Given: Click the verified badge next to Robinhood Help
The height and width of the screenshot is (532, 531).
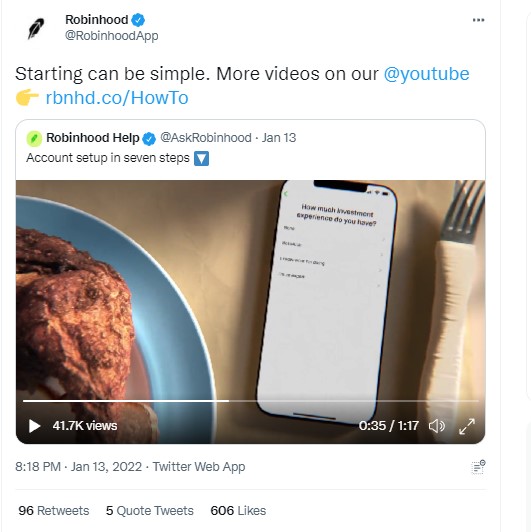Looking at the screenshot, I should [x=149, y=138].
